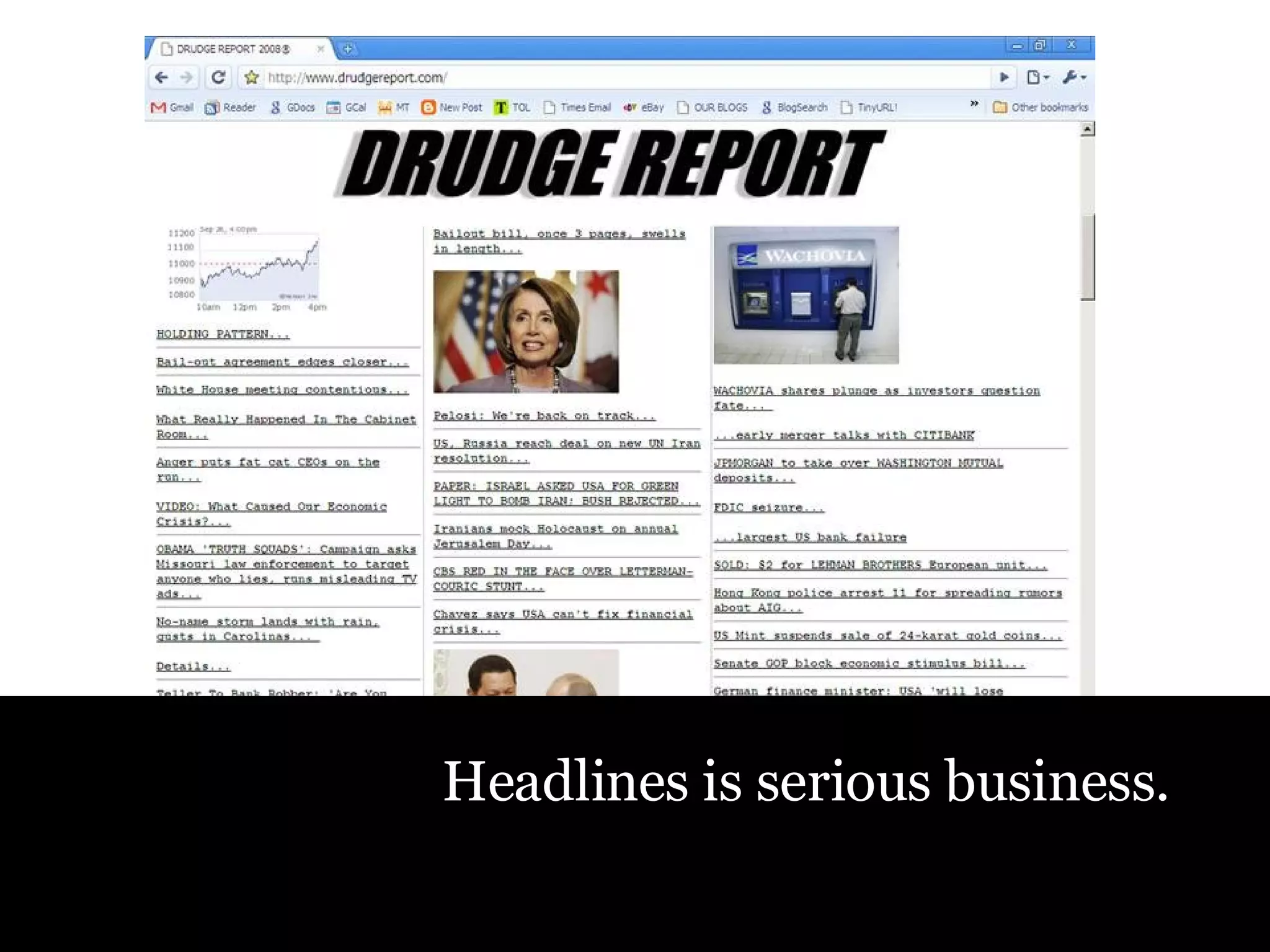Open the Other bookmarks folder

[1041, 107]
